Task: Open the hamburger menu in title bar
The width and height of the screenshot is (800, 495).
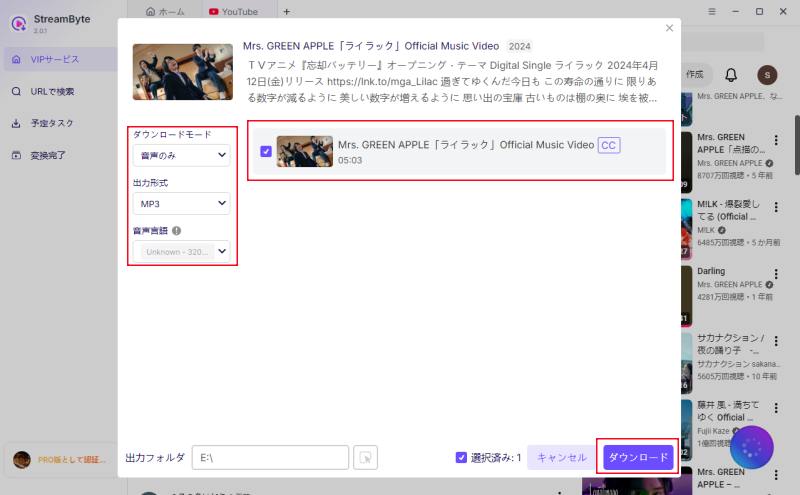Action: click(712, 11)
